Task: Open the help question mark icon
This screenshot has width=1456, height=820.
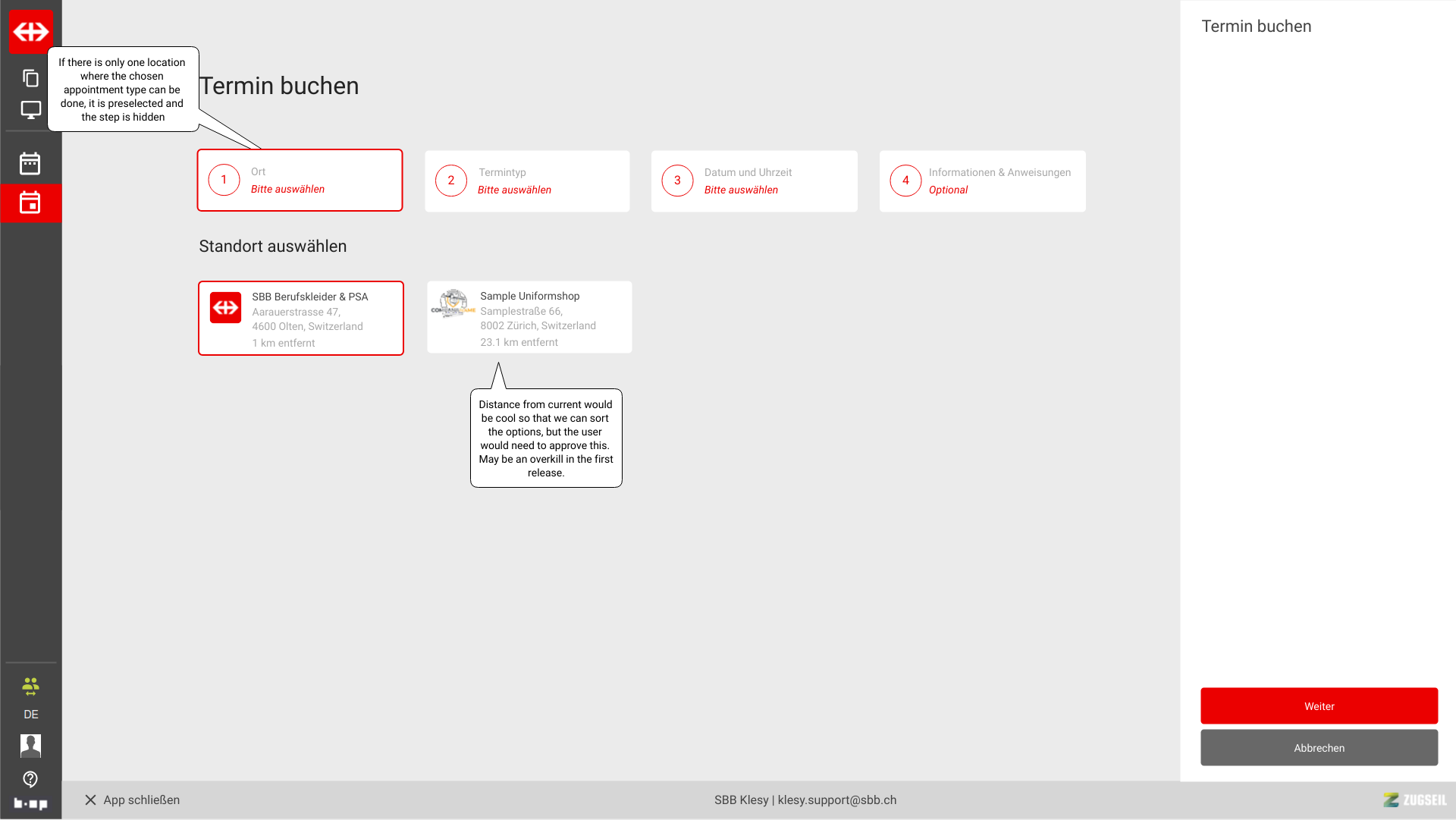Action: point(30,779)
